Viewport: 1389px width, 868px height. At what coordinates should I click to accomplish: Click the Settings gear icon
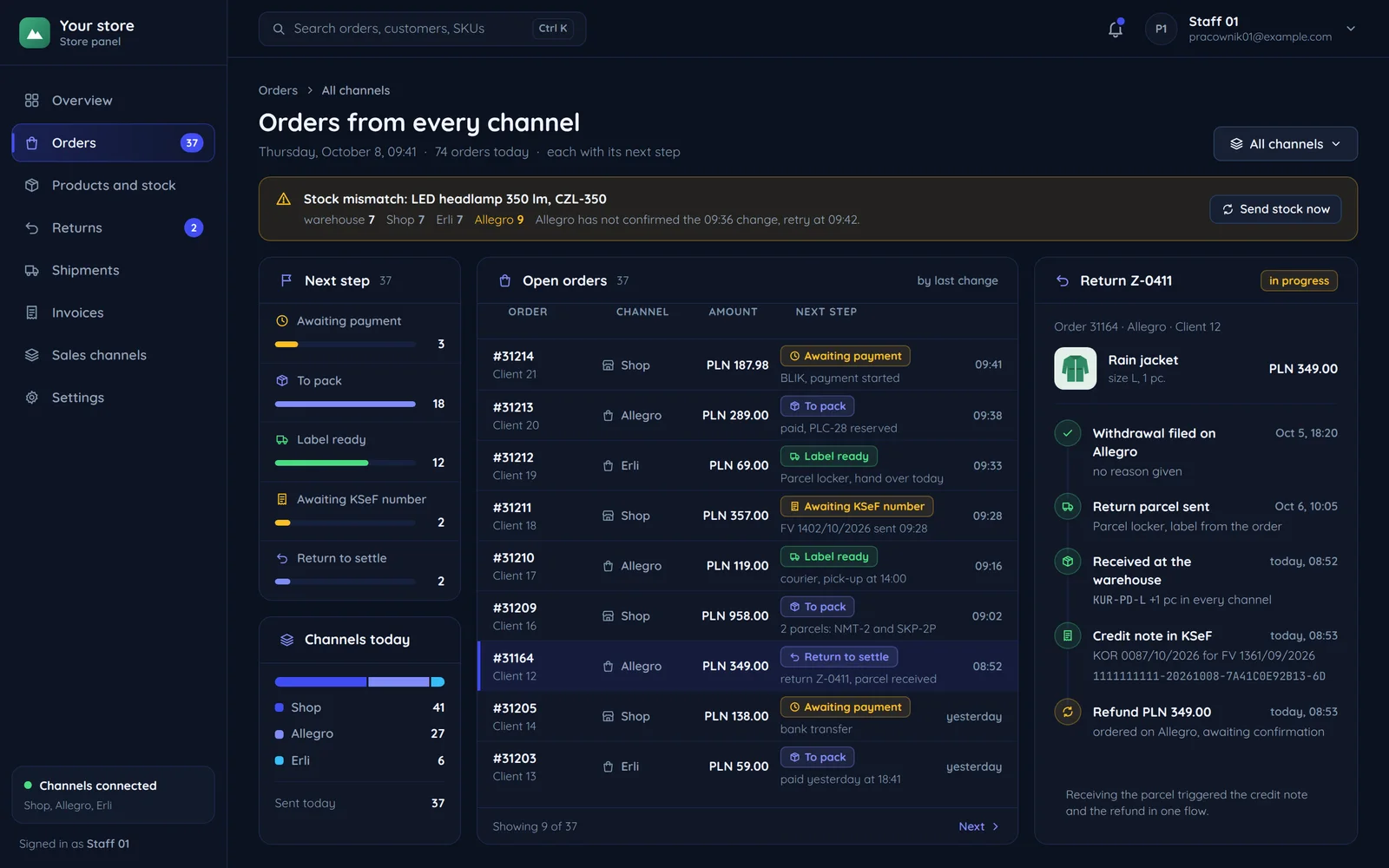tap(32, 398)
